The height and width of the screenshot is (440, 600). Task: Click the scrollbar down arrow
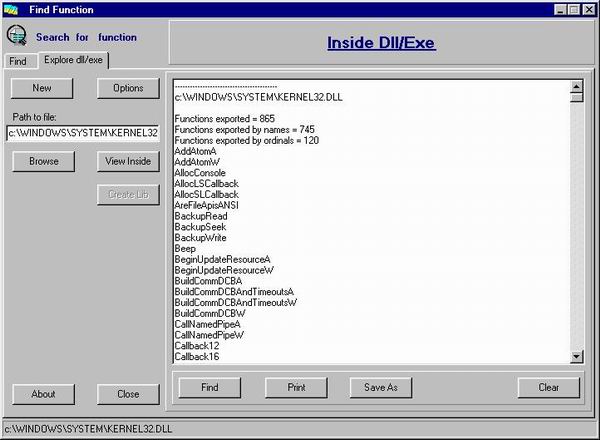(577, 357)
